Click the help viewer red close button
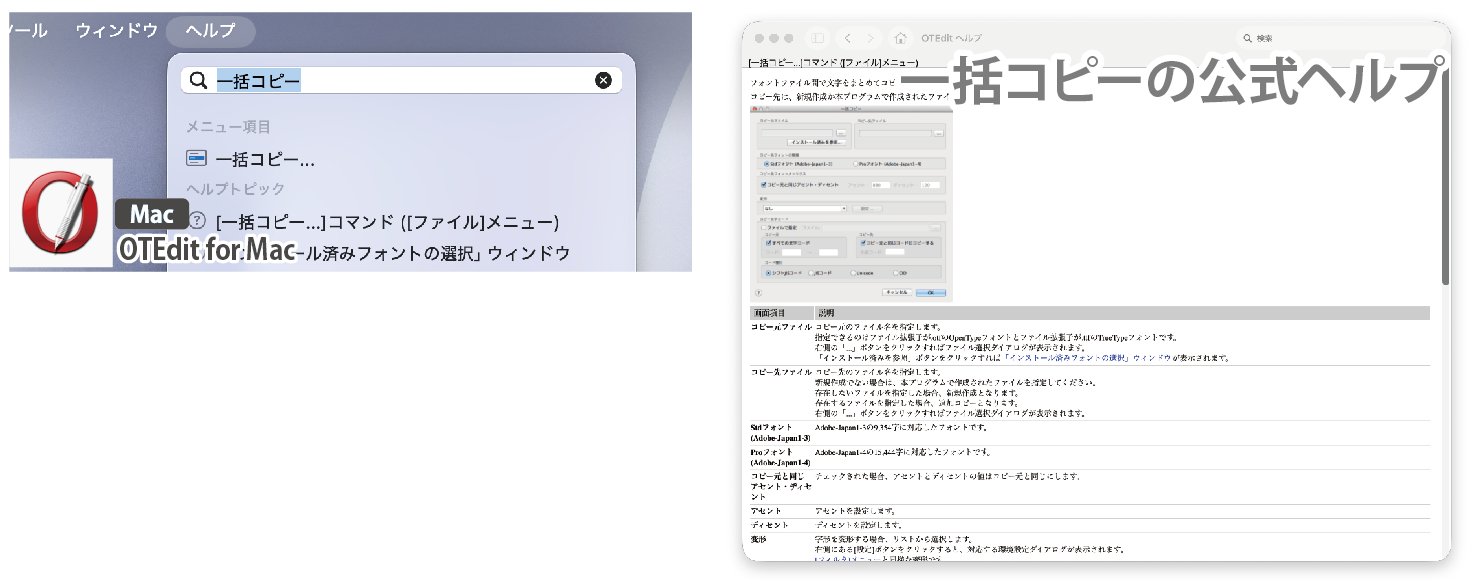Viewport: 1468px width, 580px height. click(x=759, y=38)
